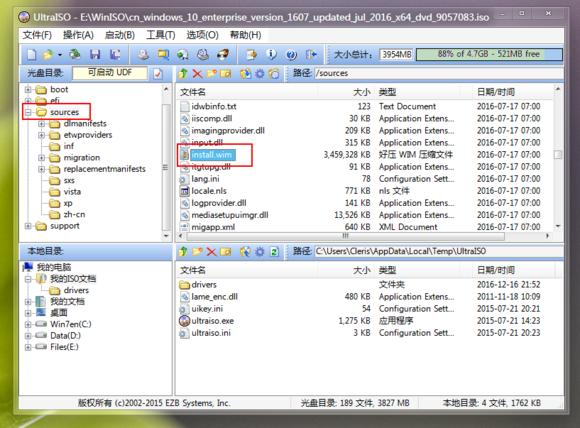Click the yellow folder search toolbar icon
Viewport: 580px width, 428px height.
coord(163,55)
